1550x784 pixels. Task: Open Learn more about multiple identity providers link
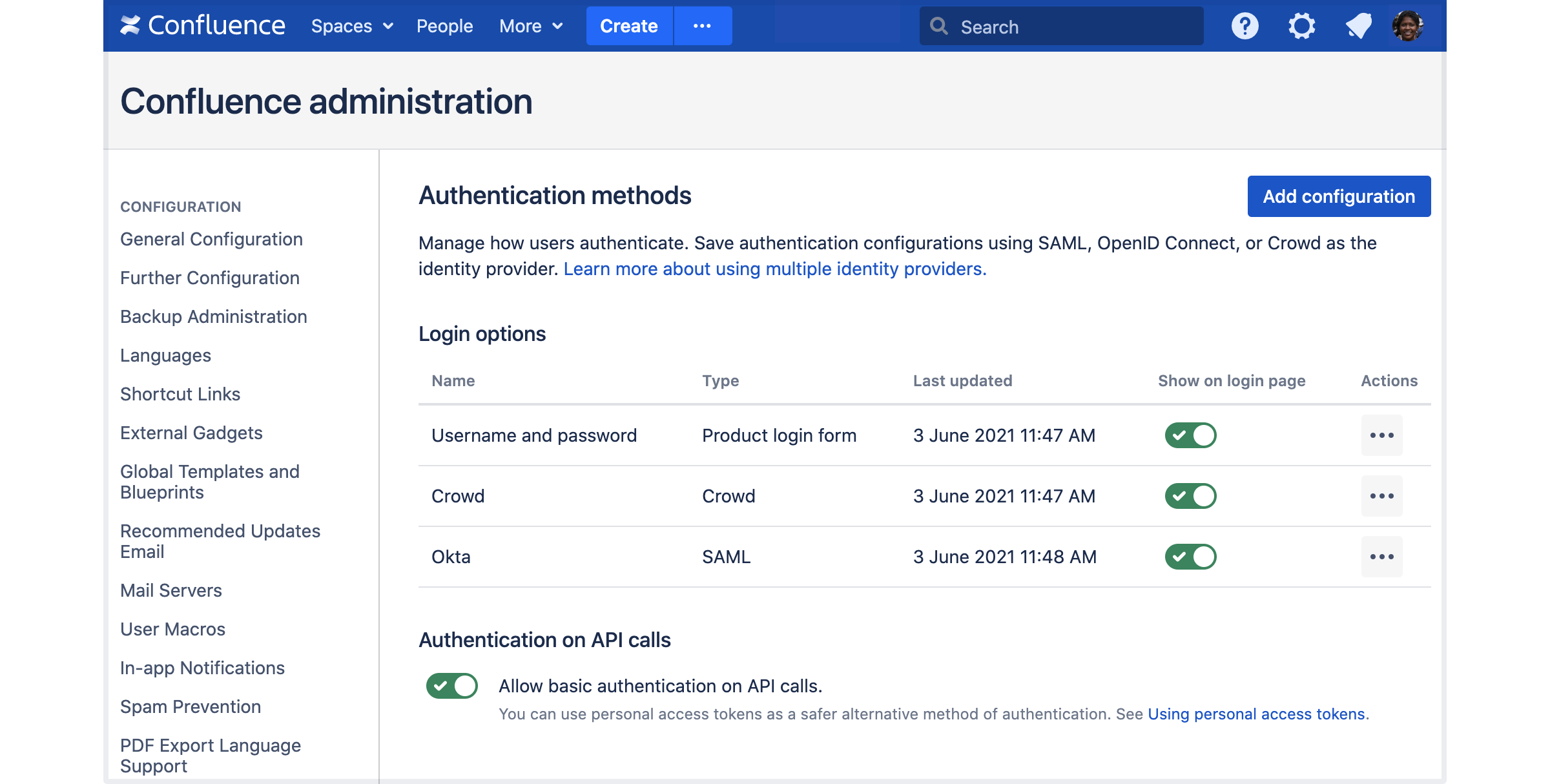coord(775,269)
